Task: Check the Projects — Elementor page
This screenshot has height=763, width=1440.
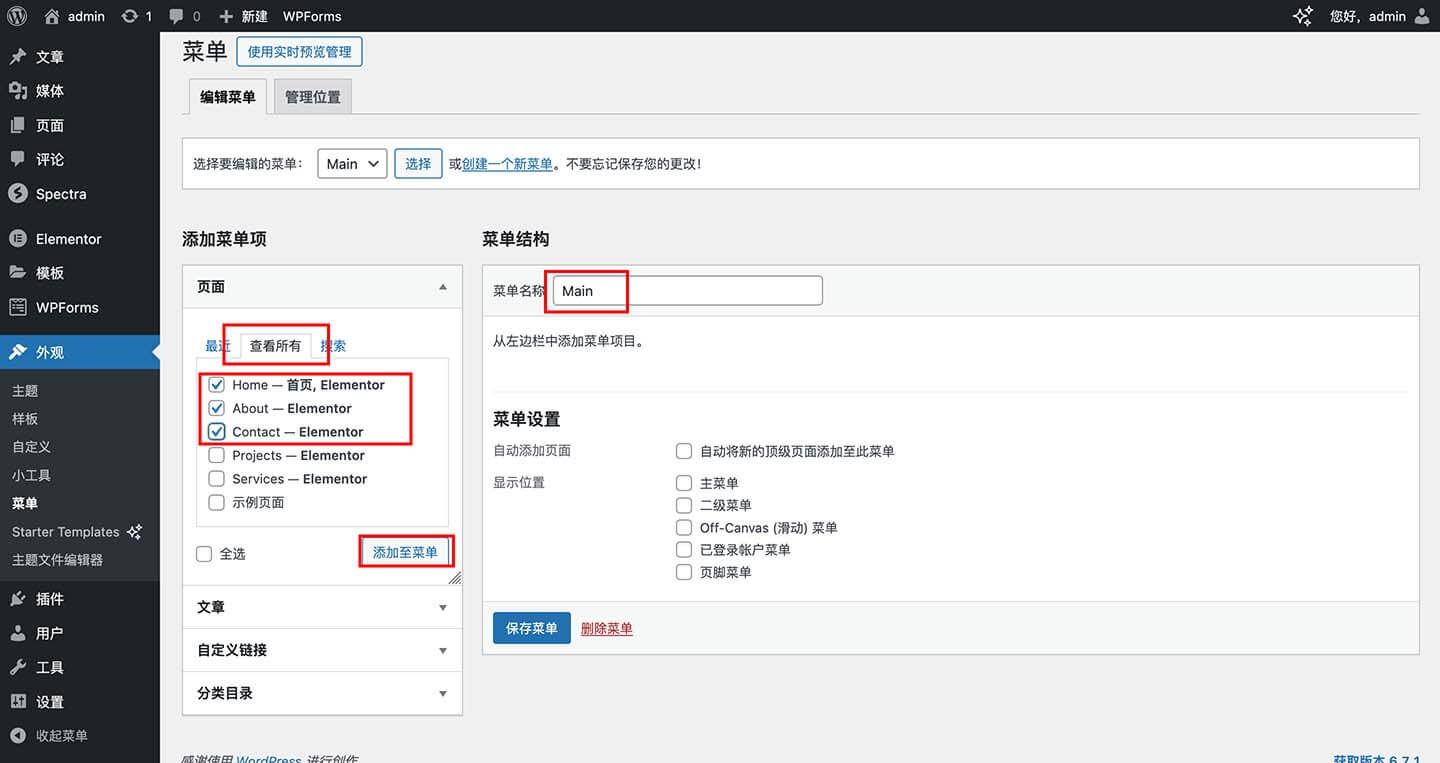Action: coord(216,455)
